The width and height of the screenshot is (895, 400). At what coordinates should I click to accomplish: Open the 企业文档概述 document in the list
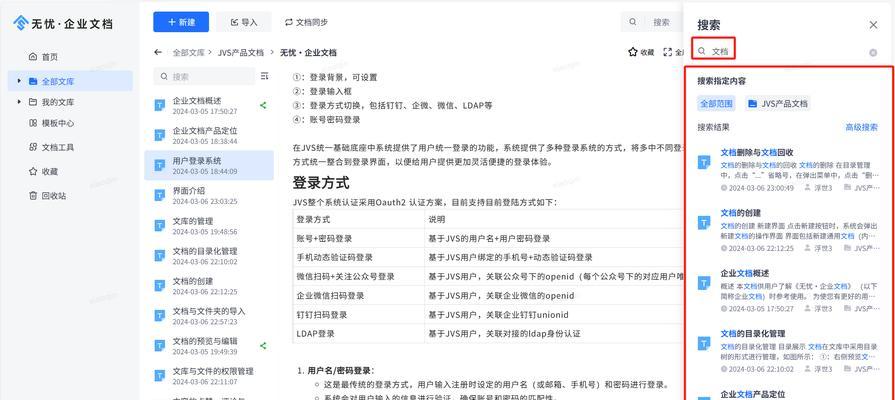point(209,105)
